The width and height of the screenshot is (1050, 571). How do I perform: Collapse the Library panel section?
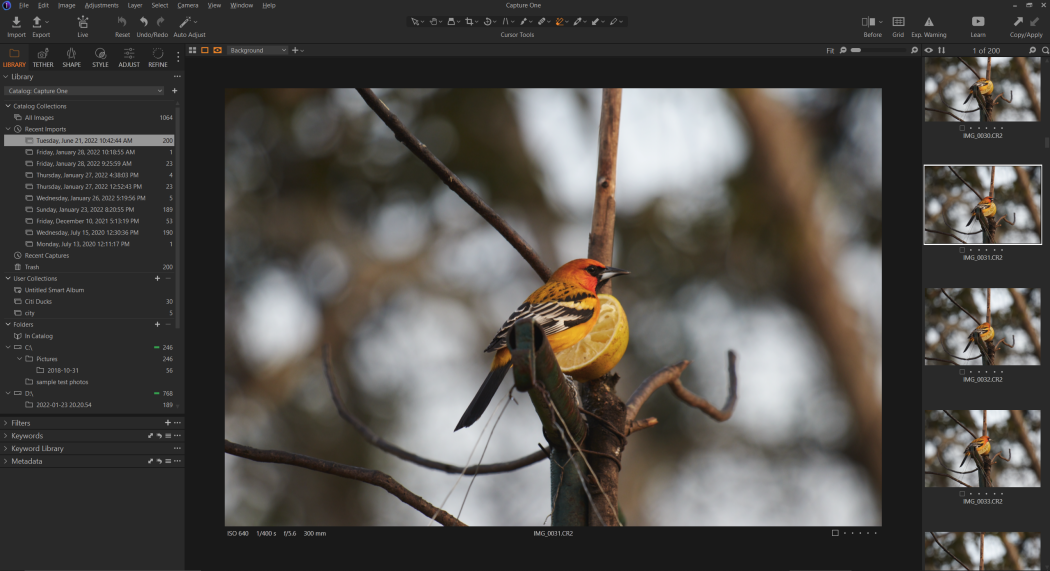coord(5,77)
